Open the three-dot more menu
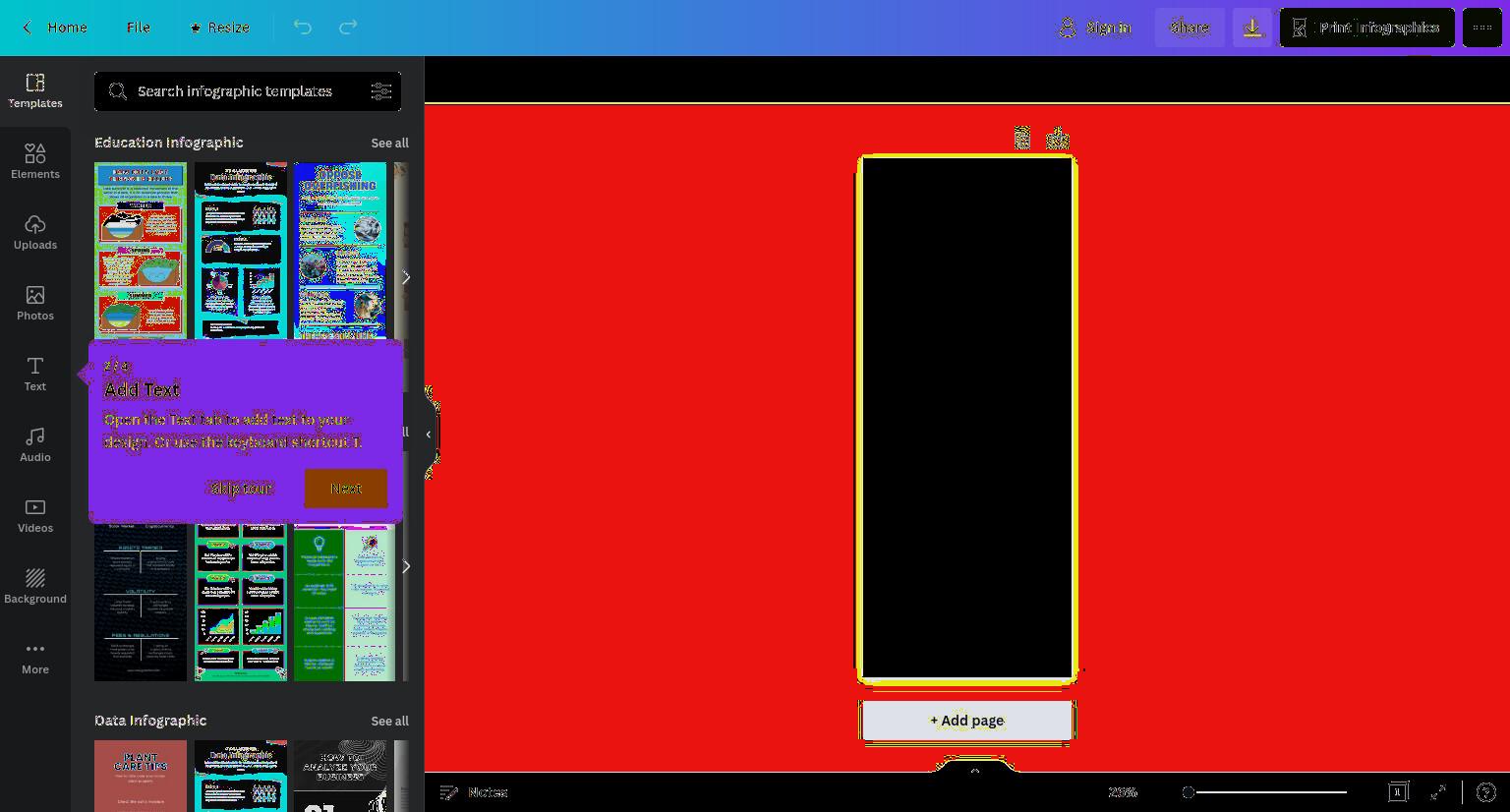Screen dimensions: 1510x812 [x=1482, y=28]
